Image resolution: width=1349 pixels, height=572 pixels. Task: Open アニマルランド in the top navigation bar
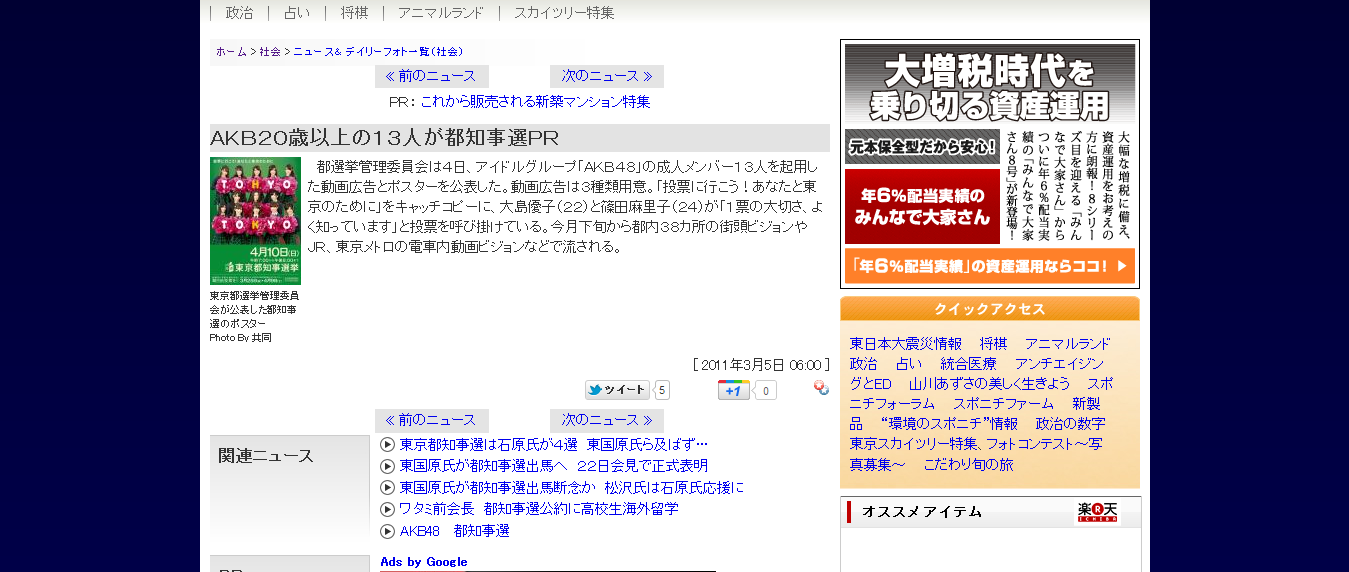[441, 13]
